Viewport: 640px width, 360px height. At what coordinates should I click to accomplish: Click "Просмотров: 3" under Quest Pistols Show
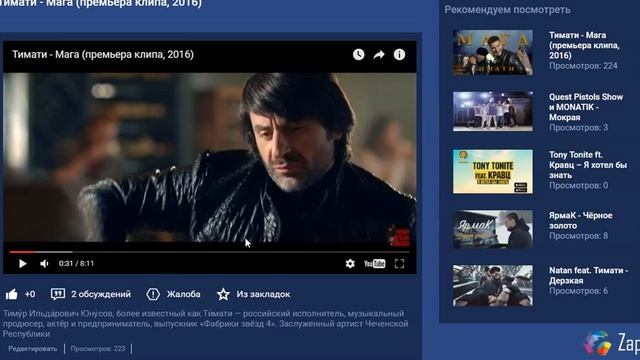click(578, 128)
